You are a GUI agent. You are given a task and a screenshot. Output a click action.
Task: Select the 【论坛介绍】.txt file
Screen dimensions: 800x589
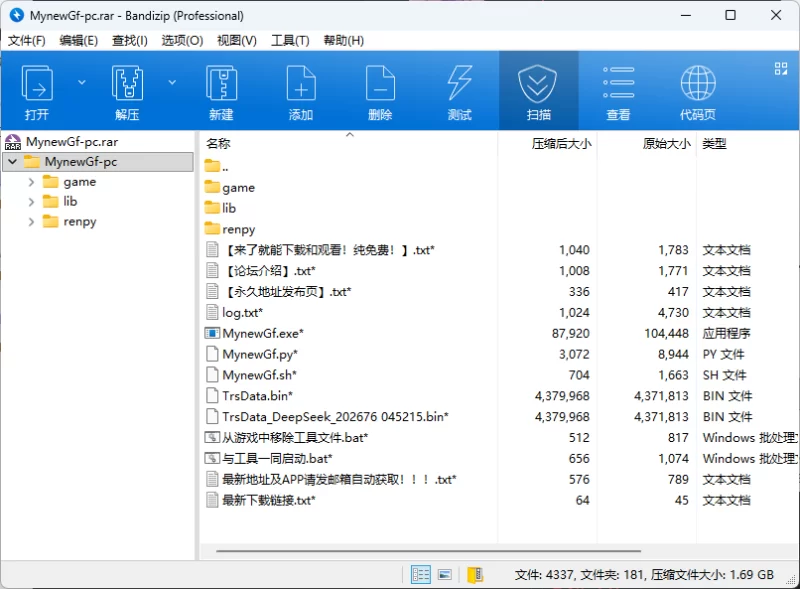click(x=270, y=271)
